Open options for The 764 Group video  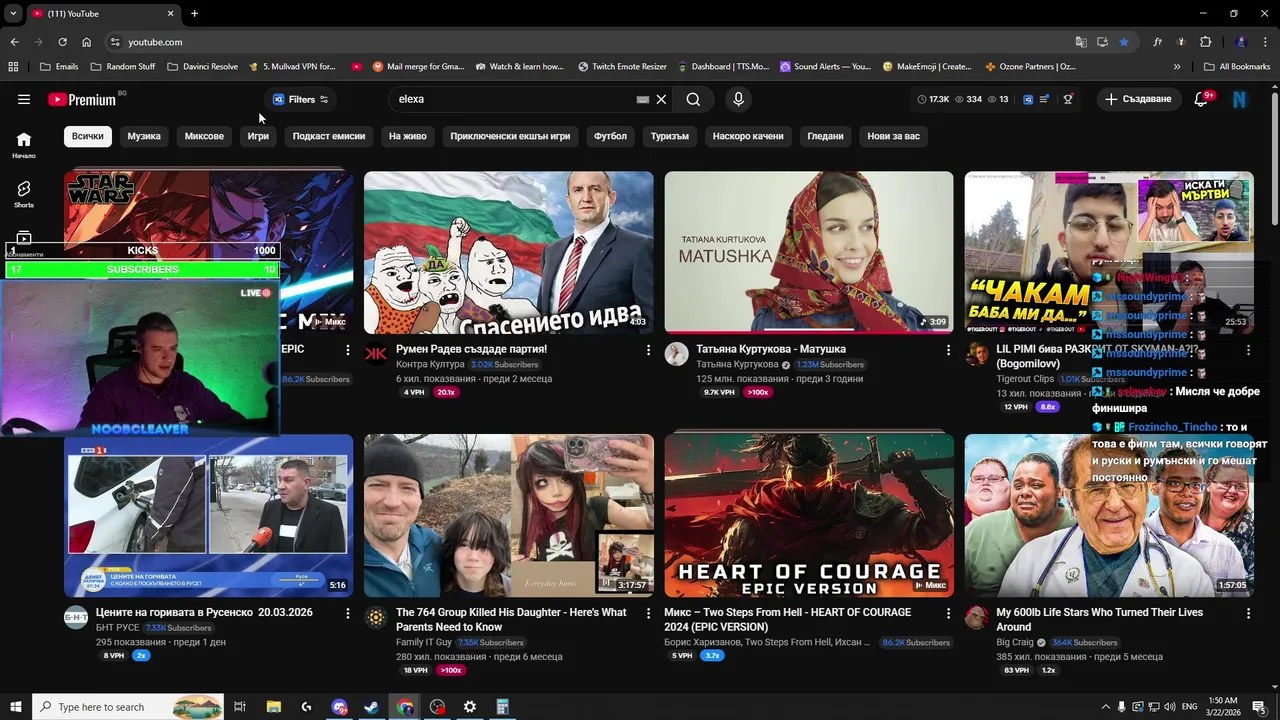648,613
